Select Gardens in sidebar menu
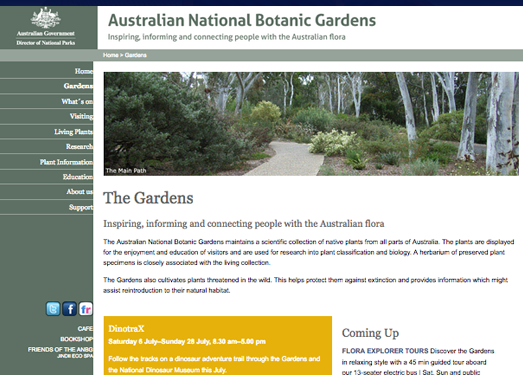 pyautogui.click(x=78, y=86)
